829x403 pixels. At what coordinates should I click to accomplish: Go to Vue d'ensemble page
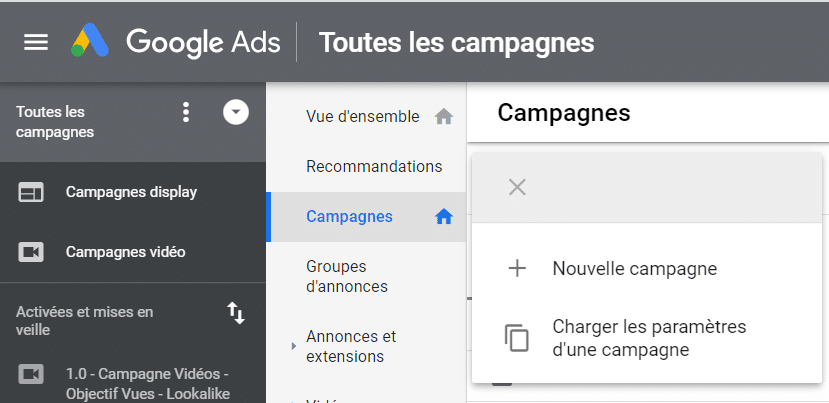tap(362, 116)
